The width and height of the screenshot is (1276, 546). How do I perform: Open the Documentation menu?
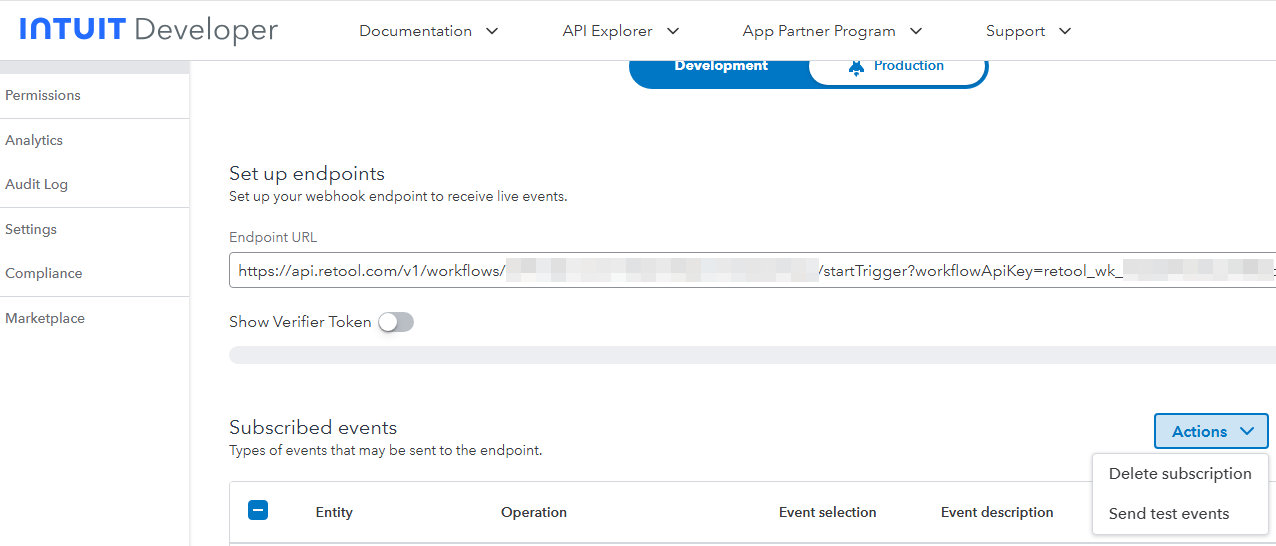click(428, 31)
